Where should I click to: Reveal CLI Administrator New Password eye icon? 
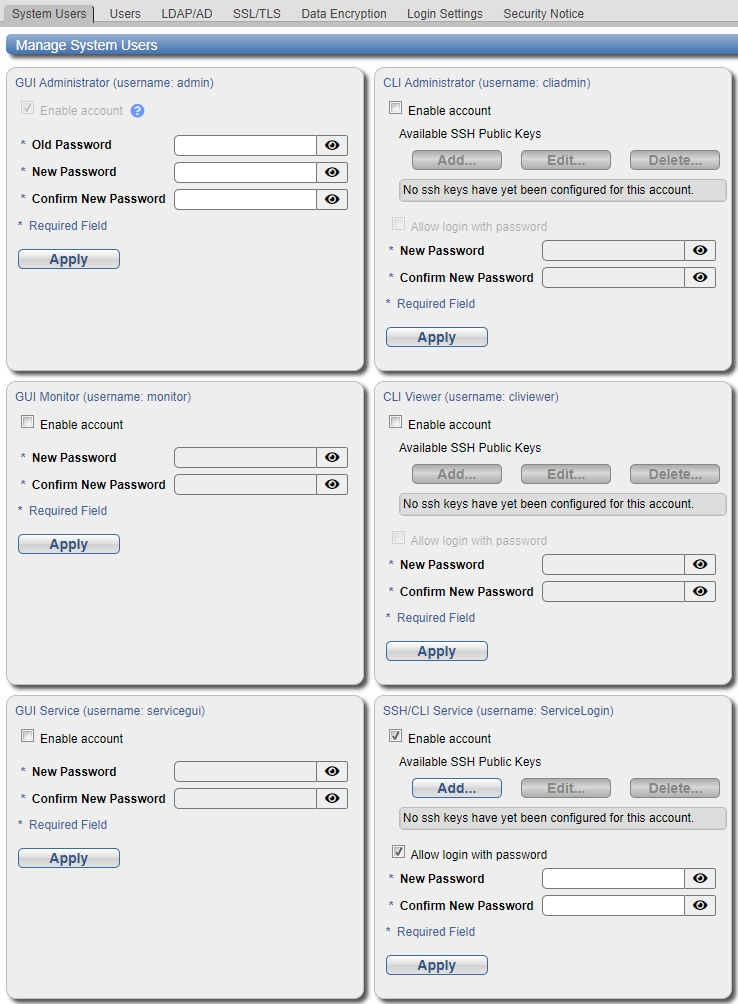point(700,251)
